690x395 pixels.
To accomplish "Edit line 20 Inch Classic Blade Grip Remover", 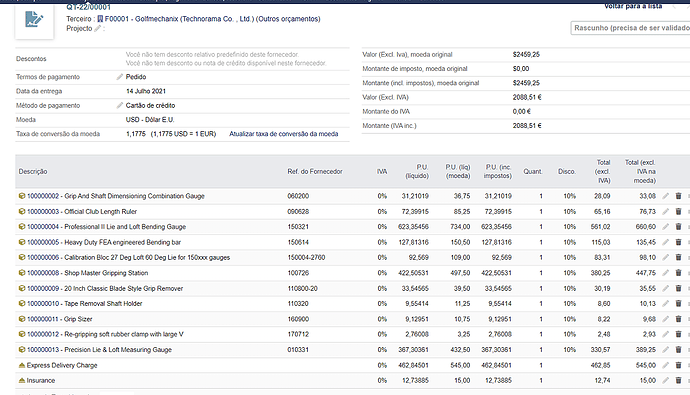I will pyautogui.click(x=665, y=289).
